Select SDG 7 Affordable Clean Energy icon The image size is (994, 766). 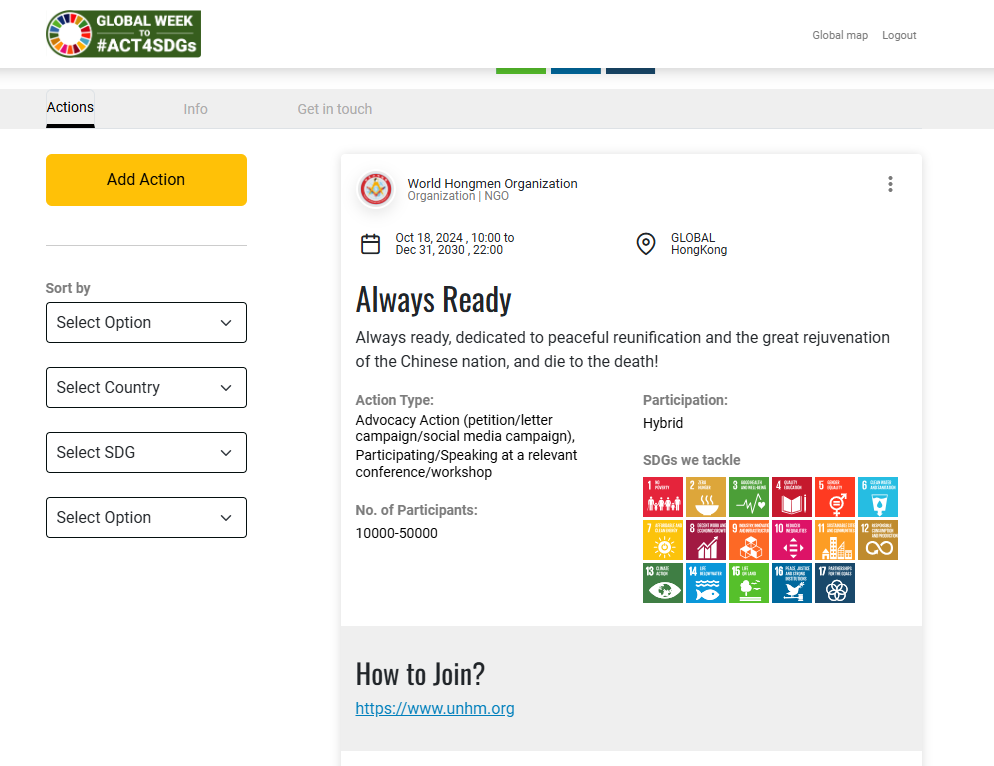pos(663,540)
